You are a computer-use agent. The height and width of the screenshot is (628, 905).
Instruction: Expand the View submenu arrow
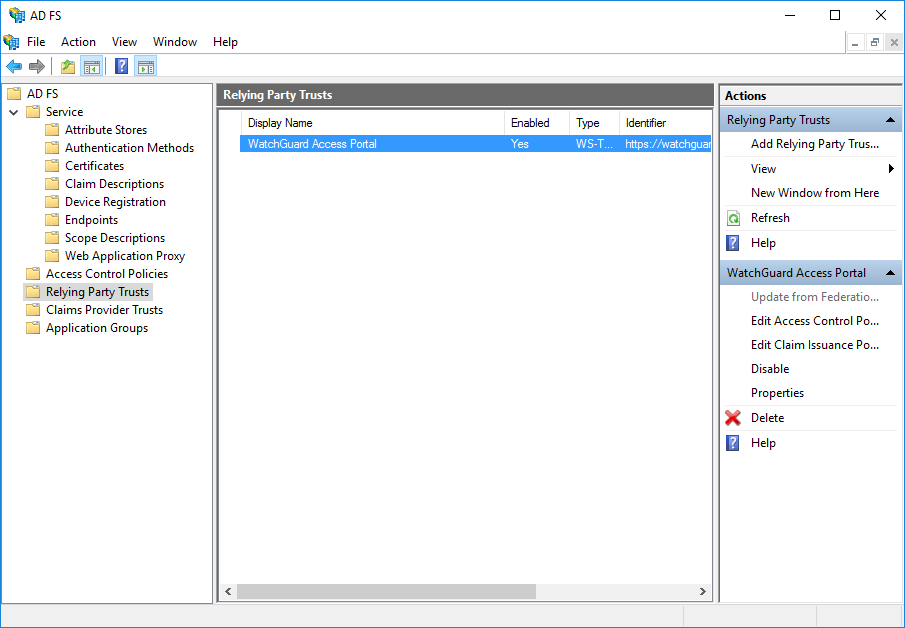click(x=891, y=169)
